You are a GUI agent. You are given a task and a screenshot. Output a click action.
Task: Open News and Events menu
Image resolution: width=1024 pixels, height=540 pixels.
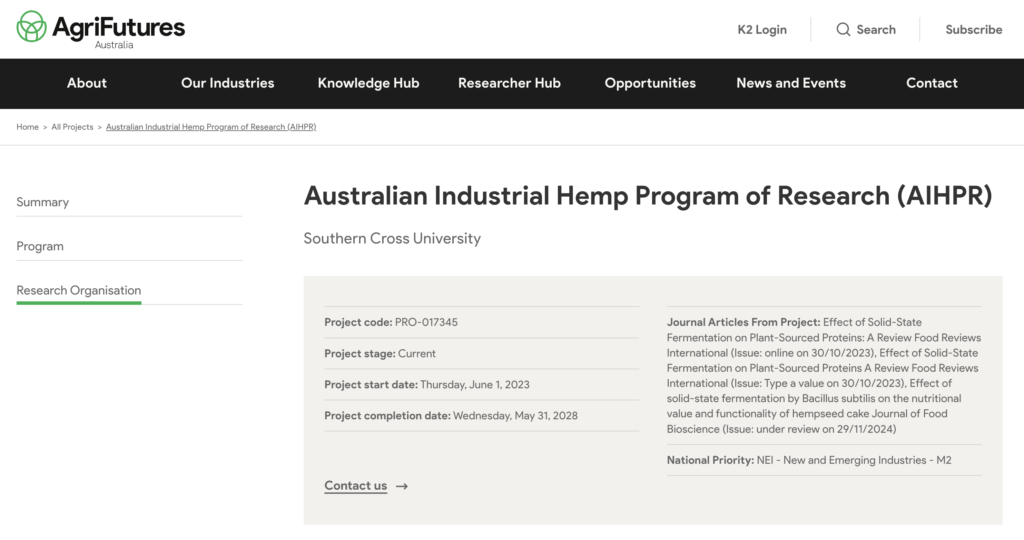[x=791, y=83]
